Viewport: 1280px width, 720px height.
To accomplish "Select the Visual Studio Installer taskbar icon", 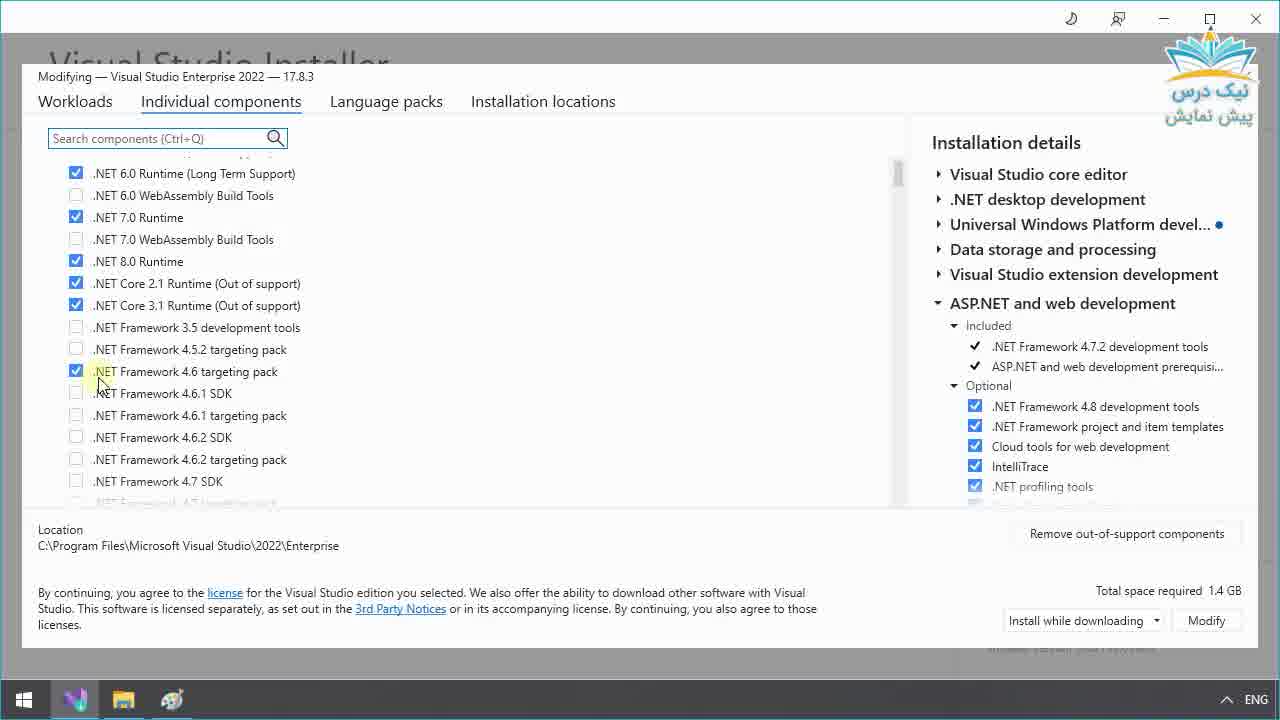I will click(x=74, y=699).
